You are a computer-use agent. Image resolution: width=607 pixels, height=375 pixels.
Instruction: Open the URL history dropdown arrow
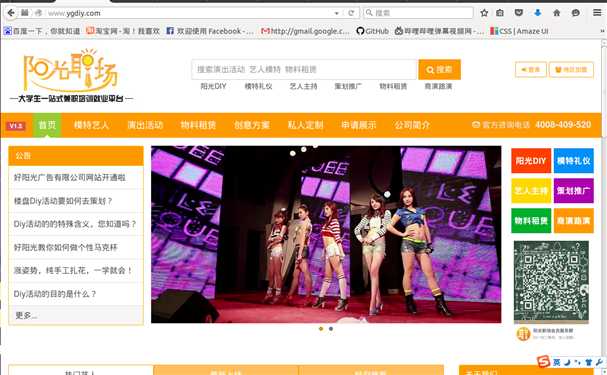[336, 13]
